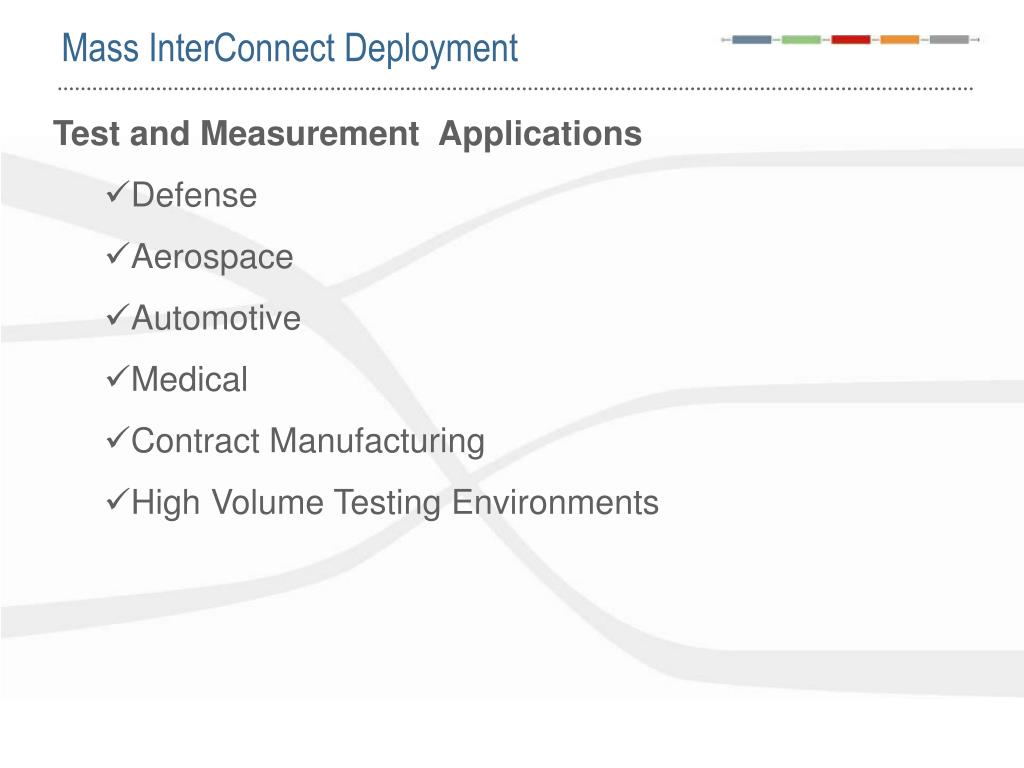Select High Volume Testing Environments text
The image size is (1024, 768).
pos(395,503)
